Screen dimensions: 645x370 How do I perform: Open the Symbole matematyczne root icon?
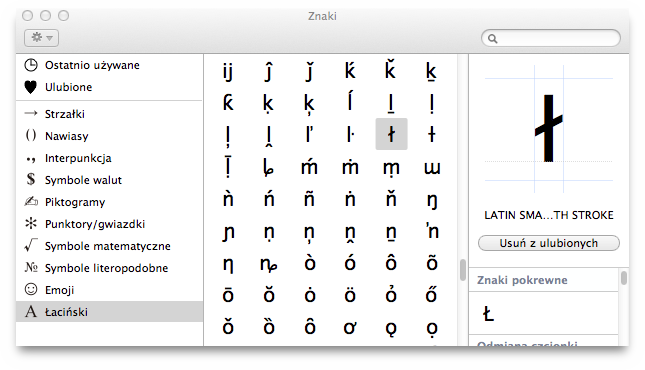click(x=31, y=245)
